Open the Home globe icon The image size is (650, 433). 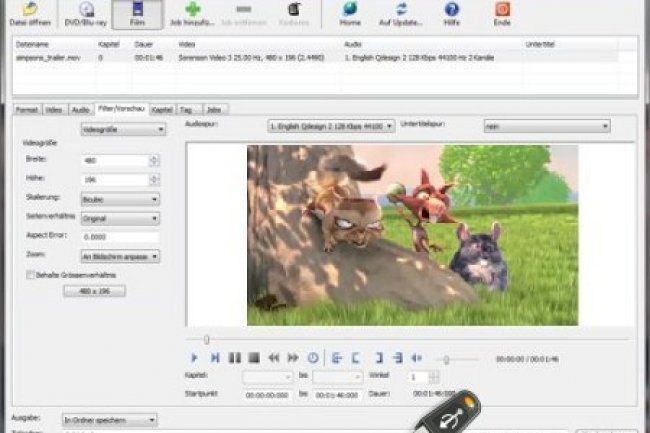click(350, 14)
